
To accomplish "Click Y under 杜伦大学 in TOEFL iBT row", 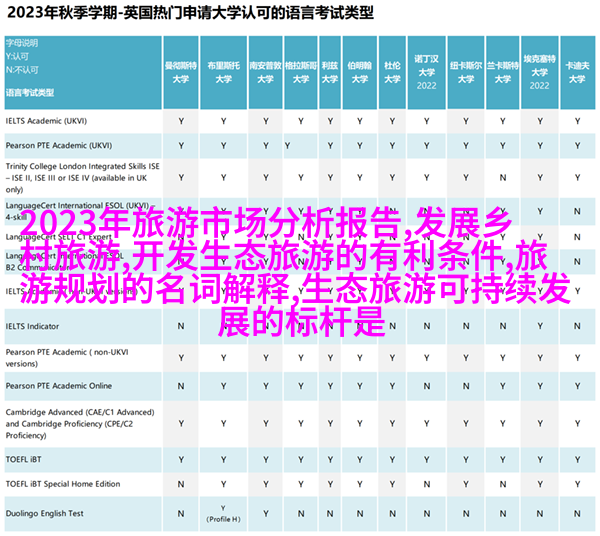I will coord(392,460).
